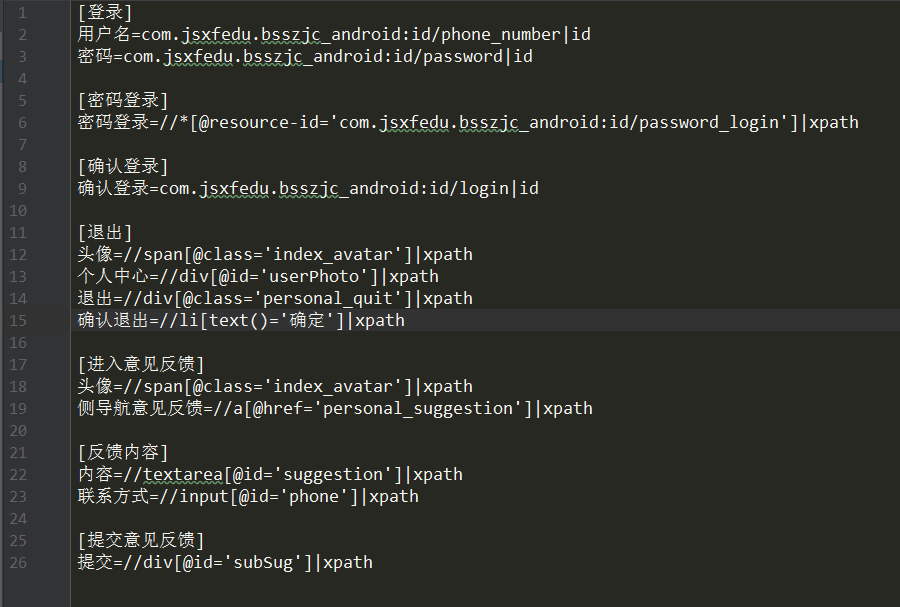Click line number 1 in gutter

click(22, 13)
